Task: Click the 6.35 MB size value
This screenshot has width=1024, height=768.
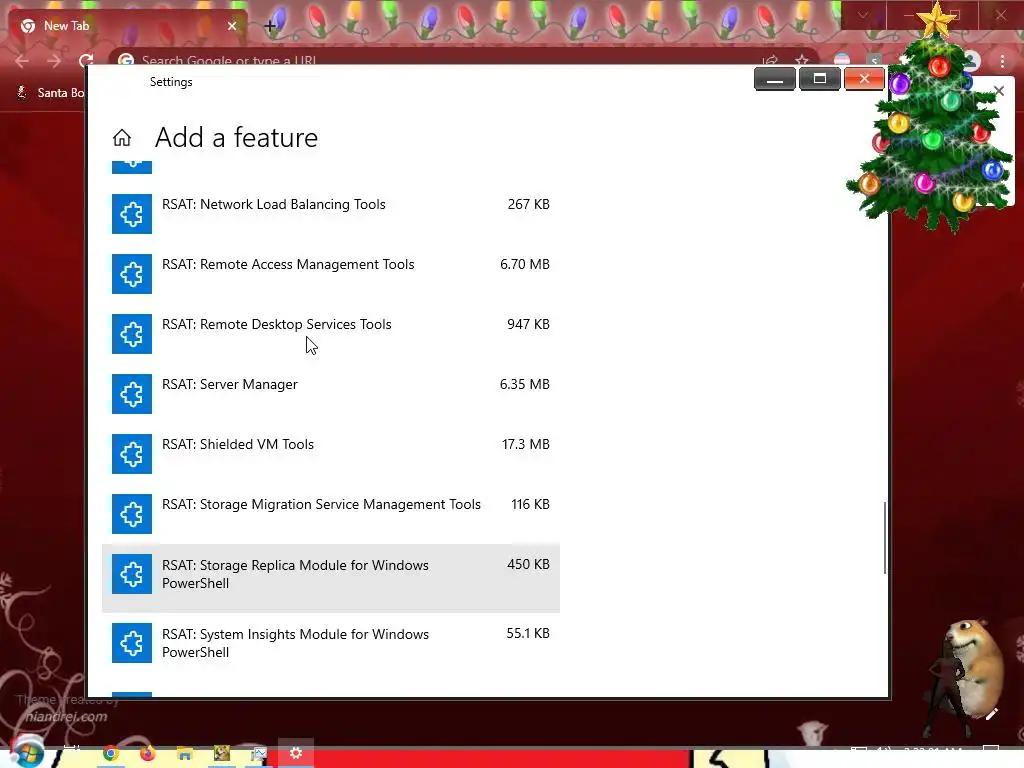Action: pyautogui.click(x=524, y=385)
